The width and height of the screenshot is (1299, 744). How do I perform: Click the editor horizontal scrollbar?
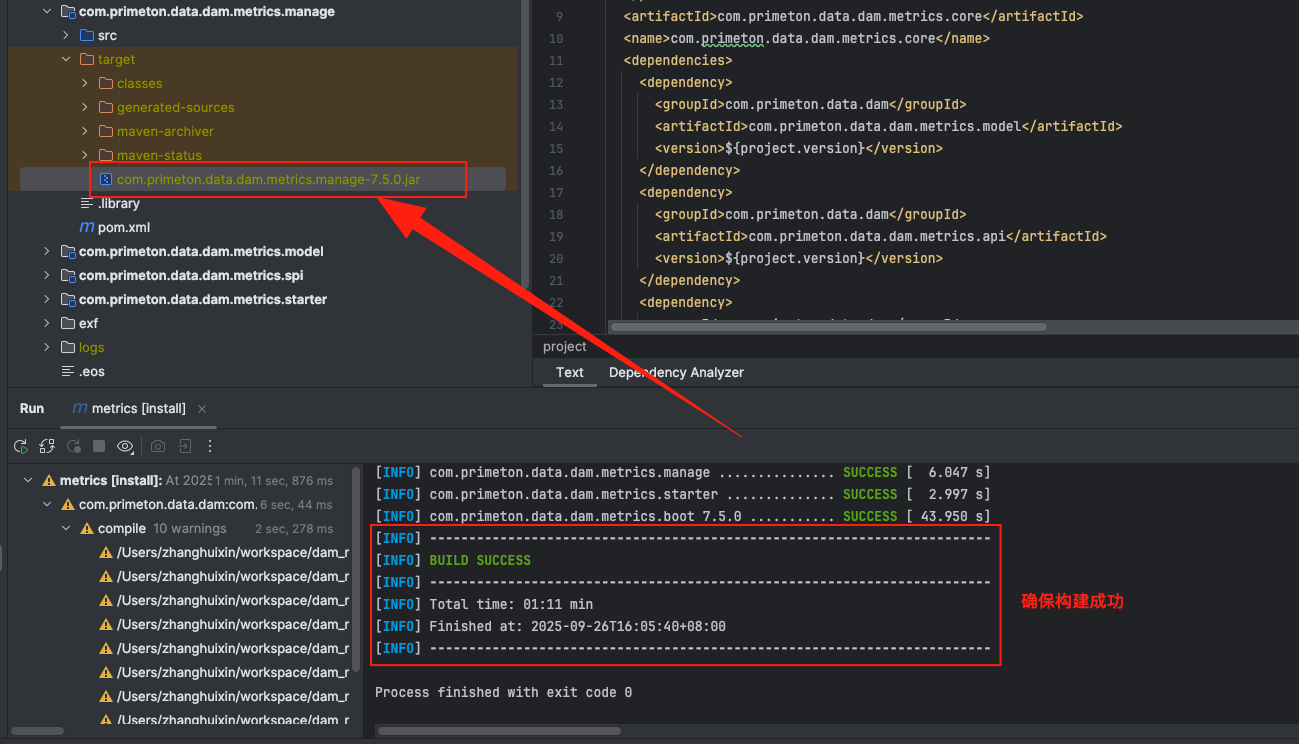coord(828,327)
